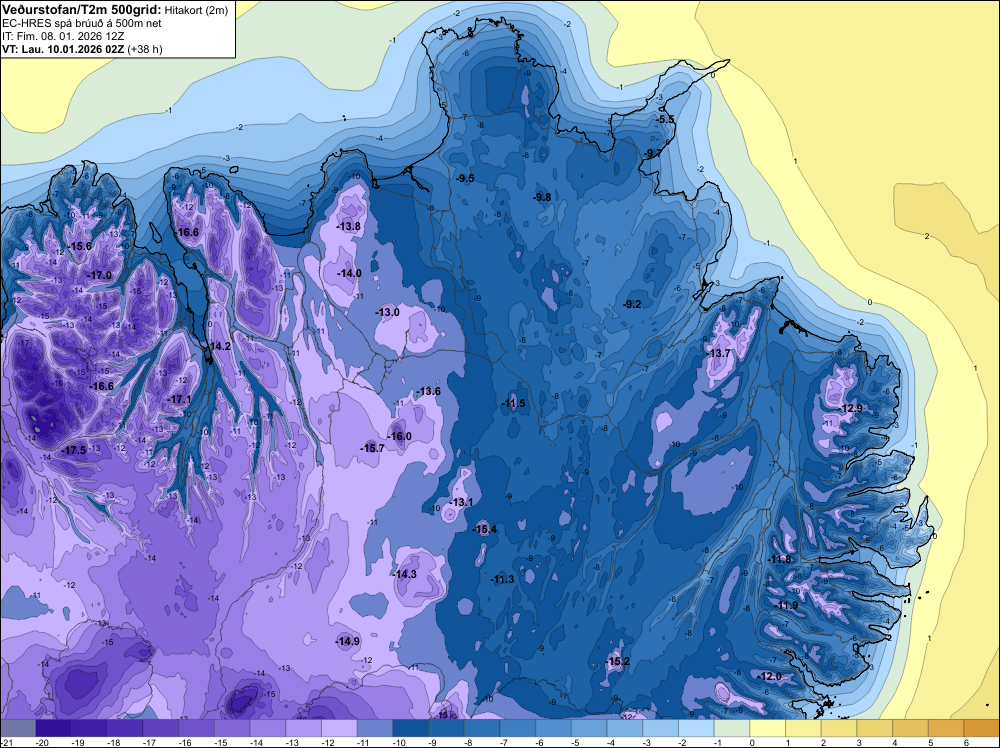Click the -14.9 temperature value

pos(348,641)
